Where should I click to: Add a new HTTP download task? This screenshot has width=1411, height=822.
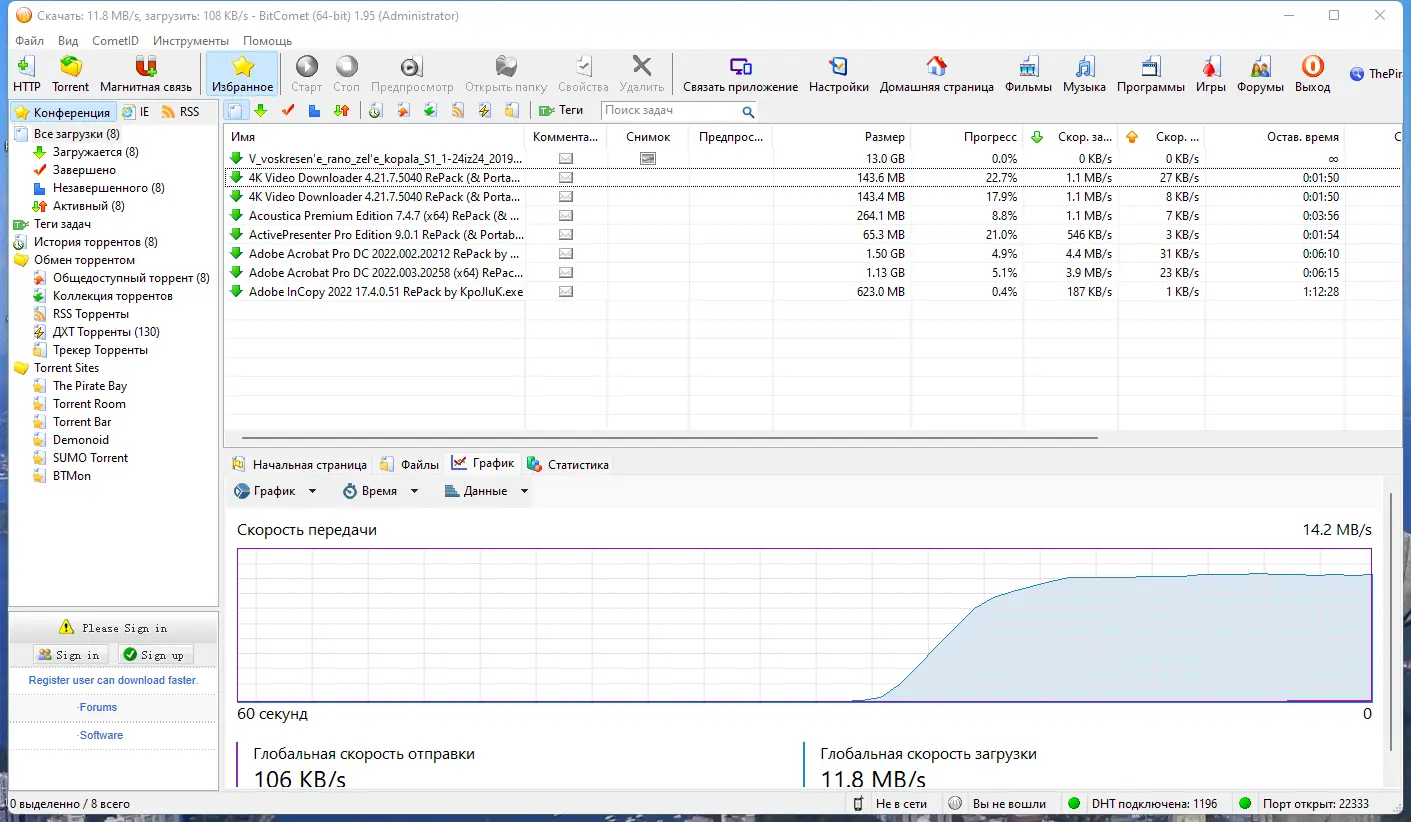27,74
